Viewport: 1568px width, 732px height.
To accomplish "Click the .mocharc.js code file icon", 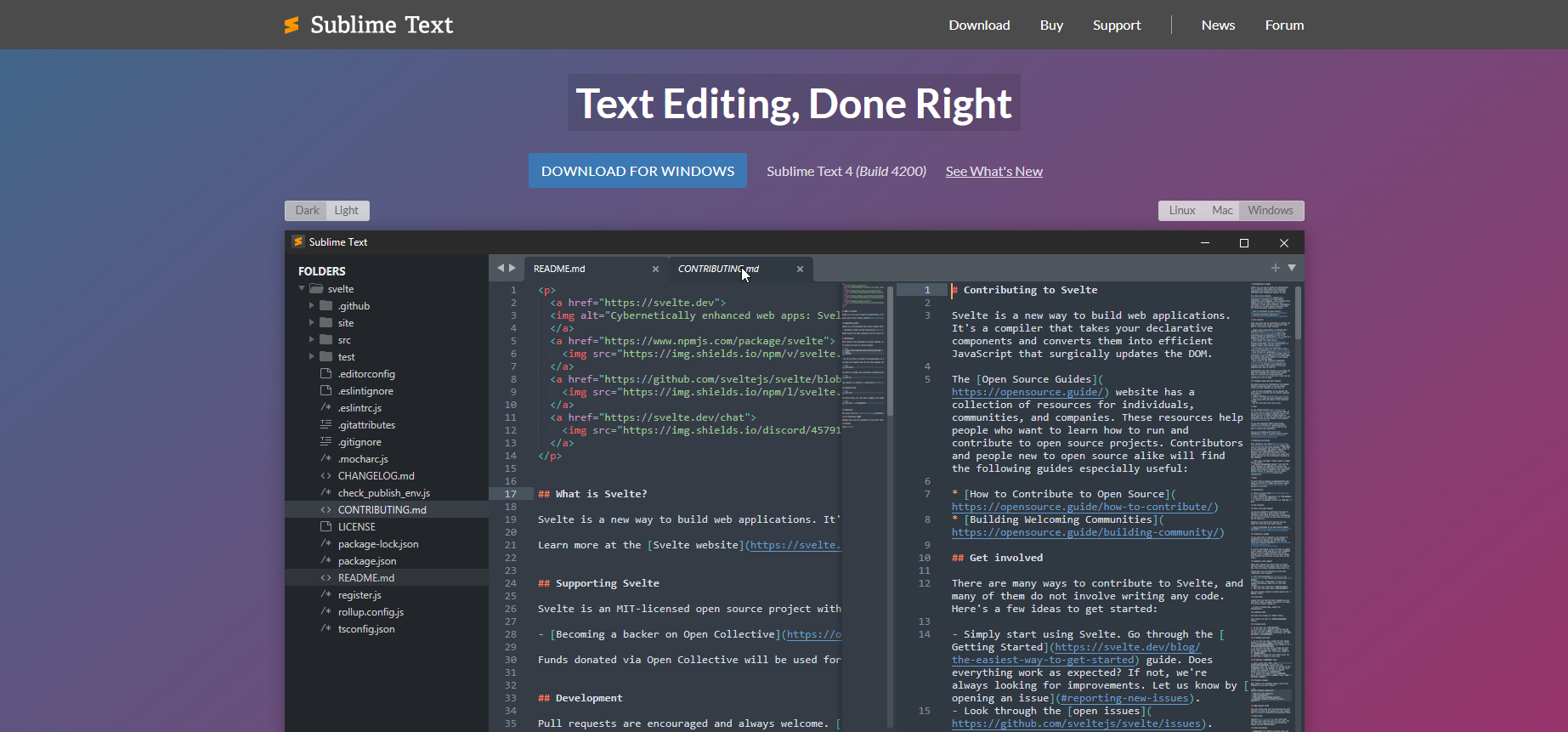I will 325,458.
